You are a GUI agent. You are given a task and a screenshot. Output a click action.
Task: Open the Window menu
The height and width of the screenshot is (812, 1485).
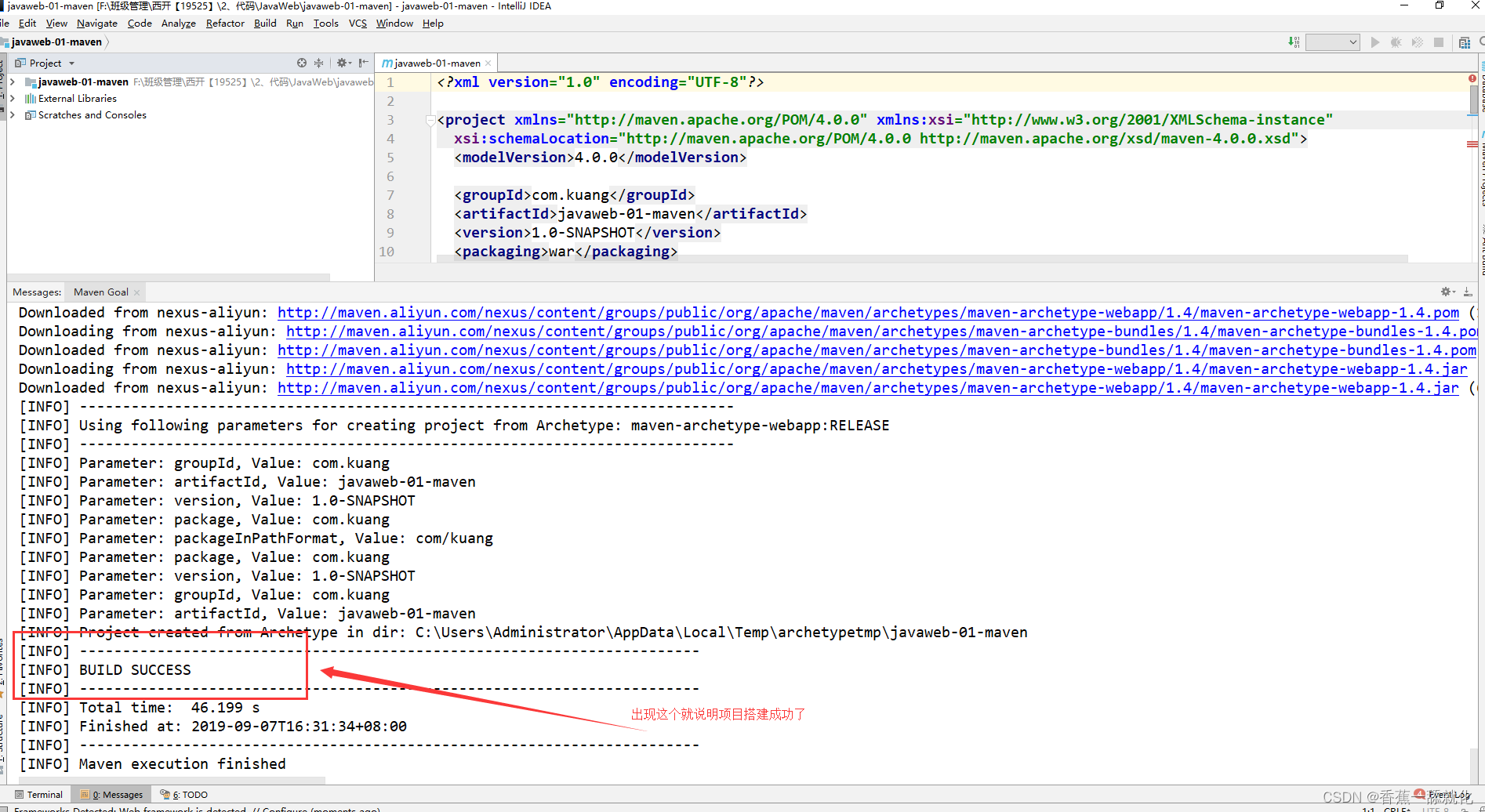tap(394, 24)
